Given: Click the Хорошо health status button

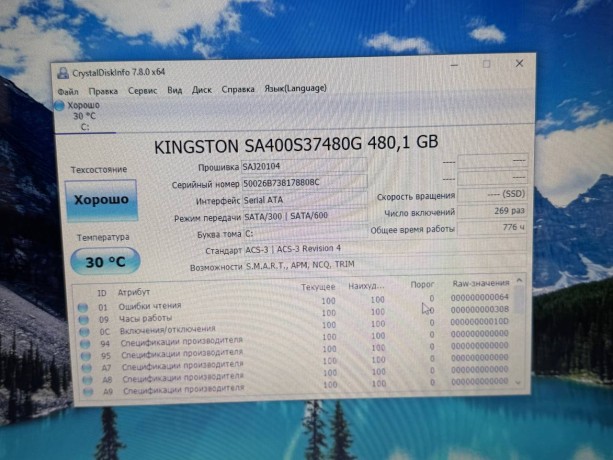Looking at the screenshot, I should (101, 200).
